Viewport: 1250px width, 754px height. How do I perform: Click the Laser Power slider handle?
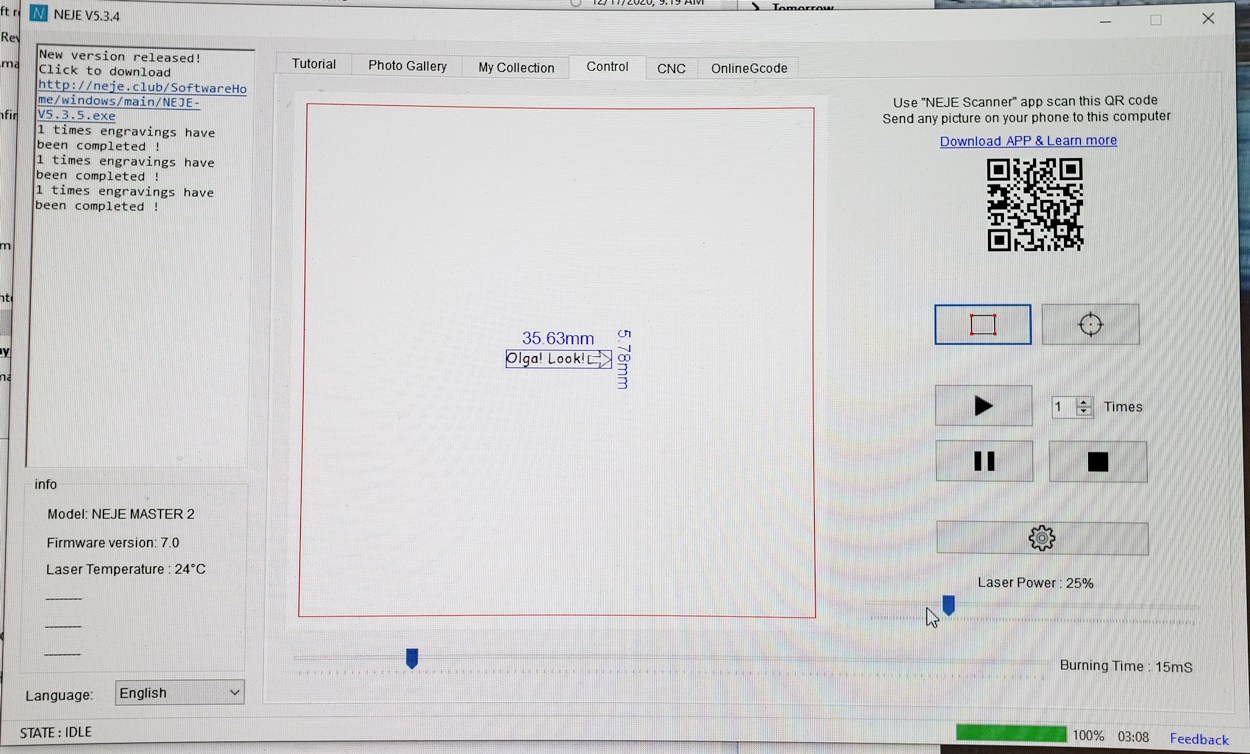click(x=948, y=605)
